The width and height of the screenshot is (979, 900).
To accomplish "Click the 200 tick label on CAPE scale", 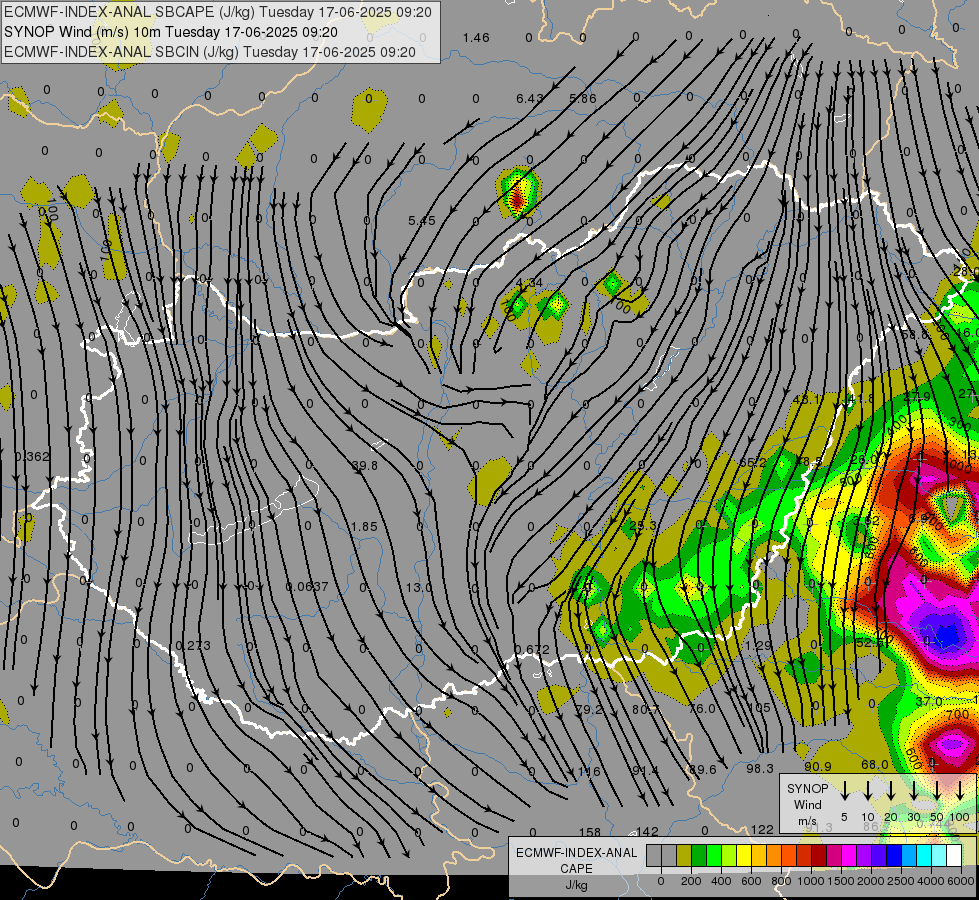I will point(691,881).
